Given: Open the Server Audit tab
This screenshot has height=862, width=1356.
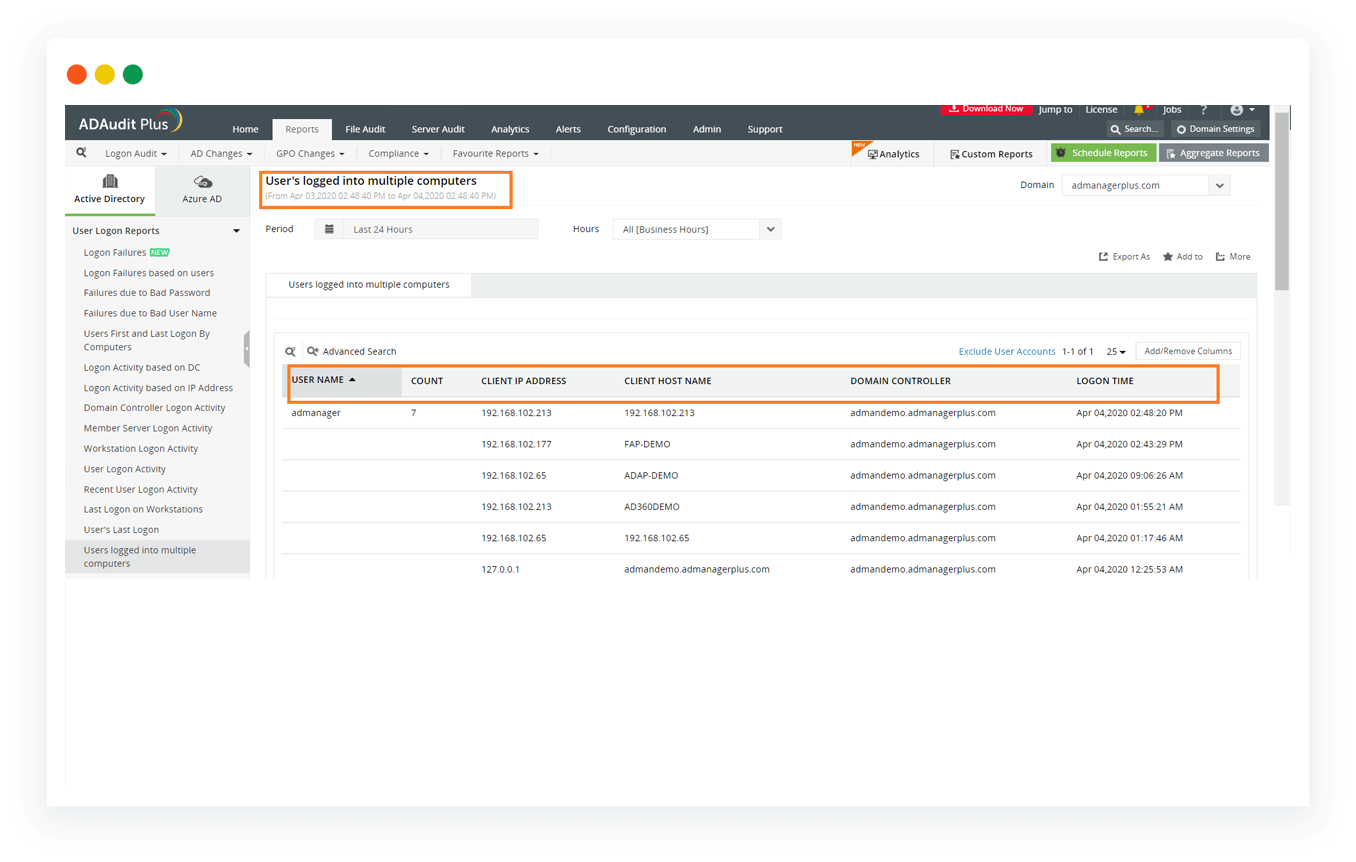Looking at the screenshot, I should click(438, 129).
